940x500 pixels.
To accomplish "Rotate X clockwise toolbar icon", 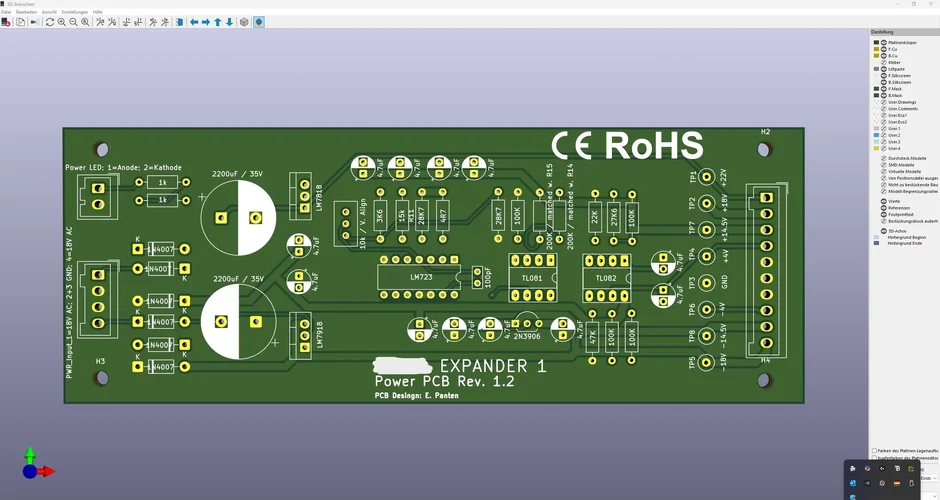I will [100, 22].
